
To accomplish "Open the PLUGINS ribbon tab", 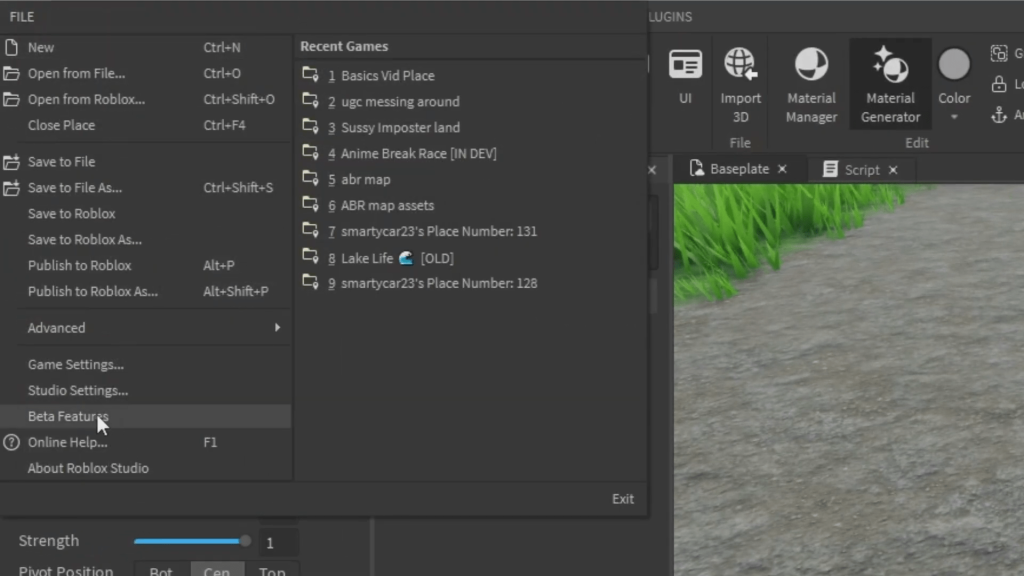I will 670,17.
